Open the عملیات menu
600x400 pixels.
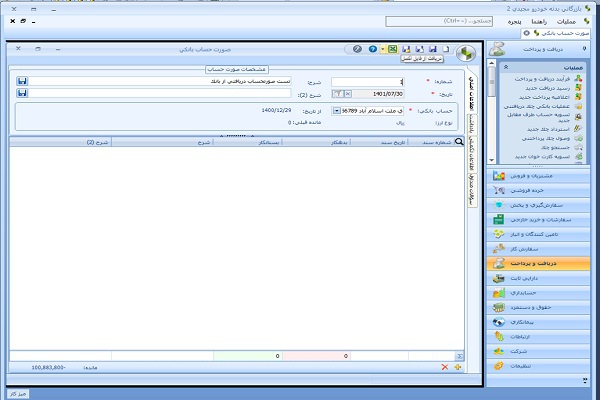click(566, 21)
